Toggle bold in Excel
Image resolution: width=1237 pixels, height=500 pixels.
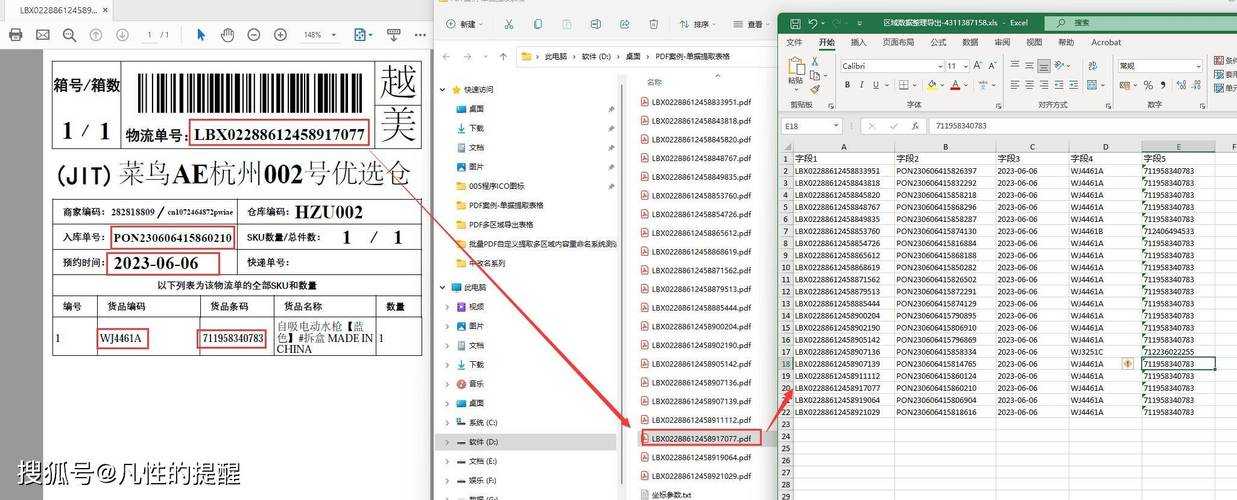click(x=847, y=86)
